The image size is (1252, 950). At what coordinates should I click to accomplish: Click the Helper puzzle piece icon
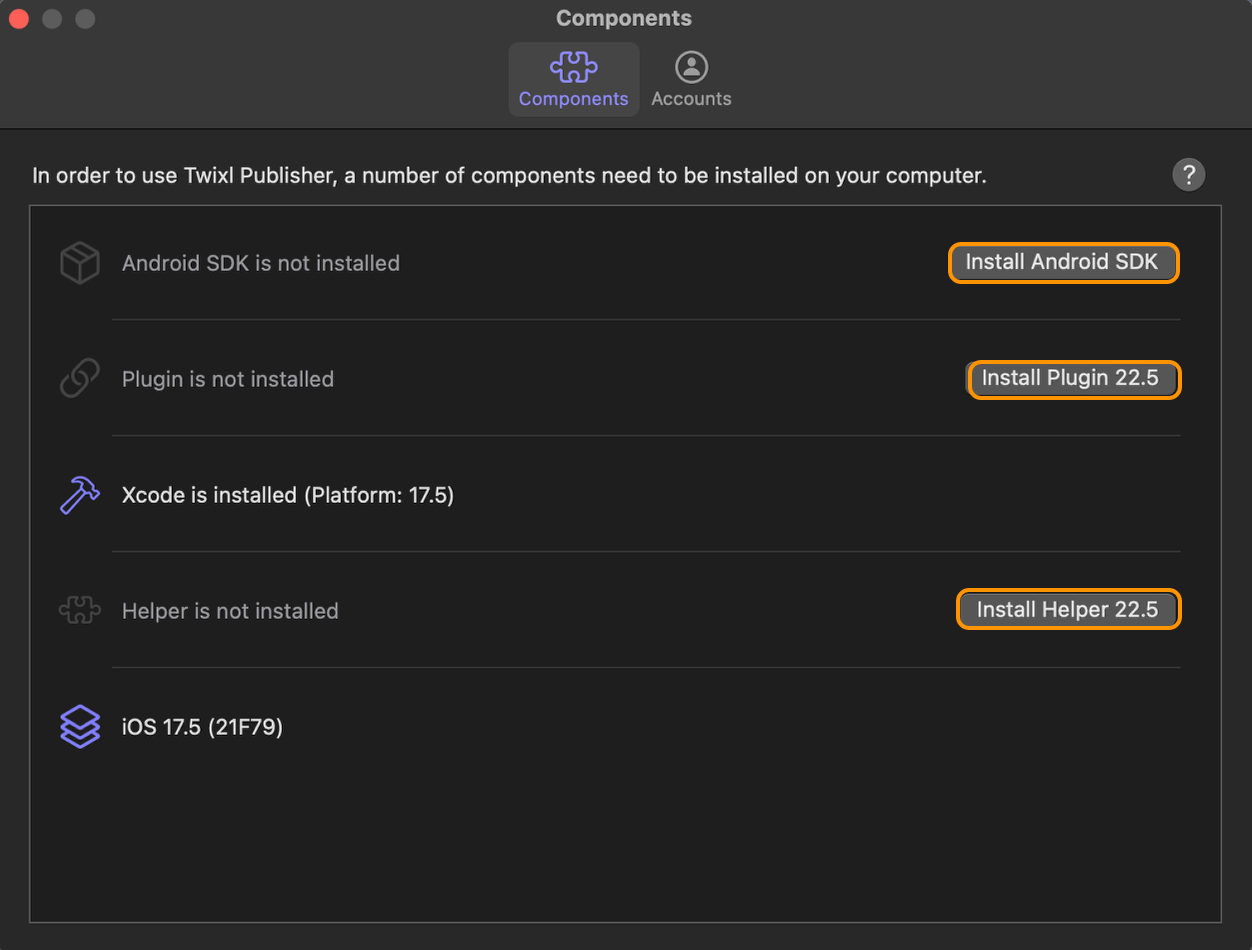click(x=80, y=611)
